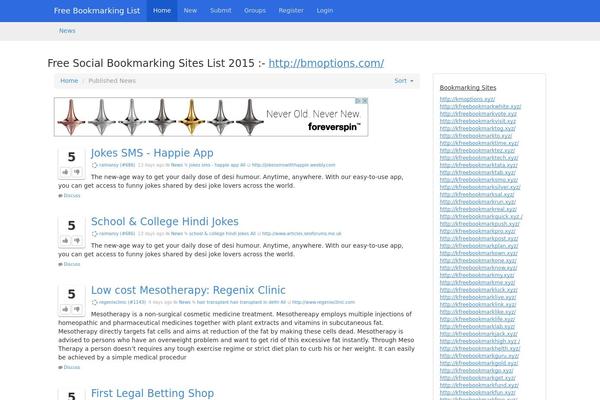Open kfreebookmarkreal.xyz sidebar link

coord(478,209)
